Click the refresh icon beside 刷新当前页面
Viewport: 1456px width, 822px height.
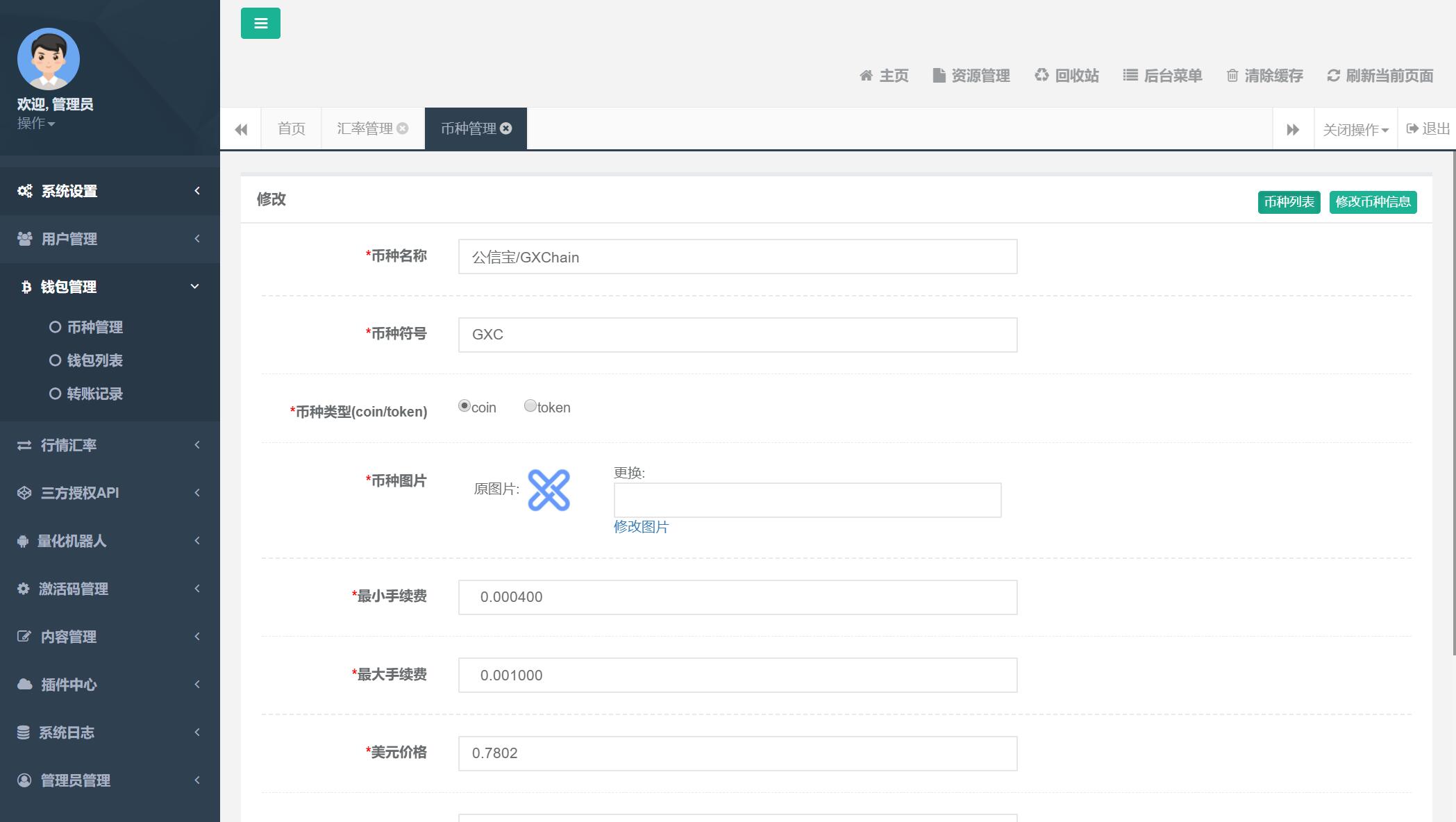coord(1333,76)
